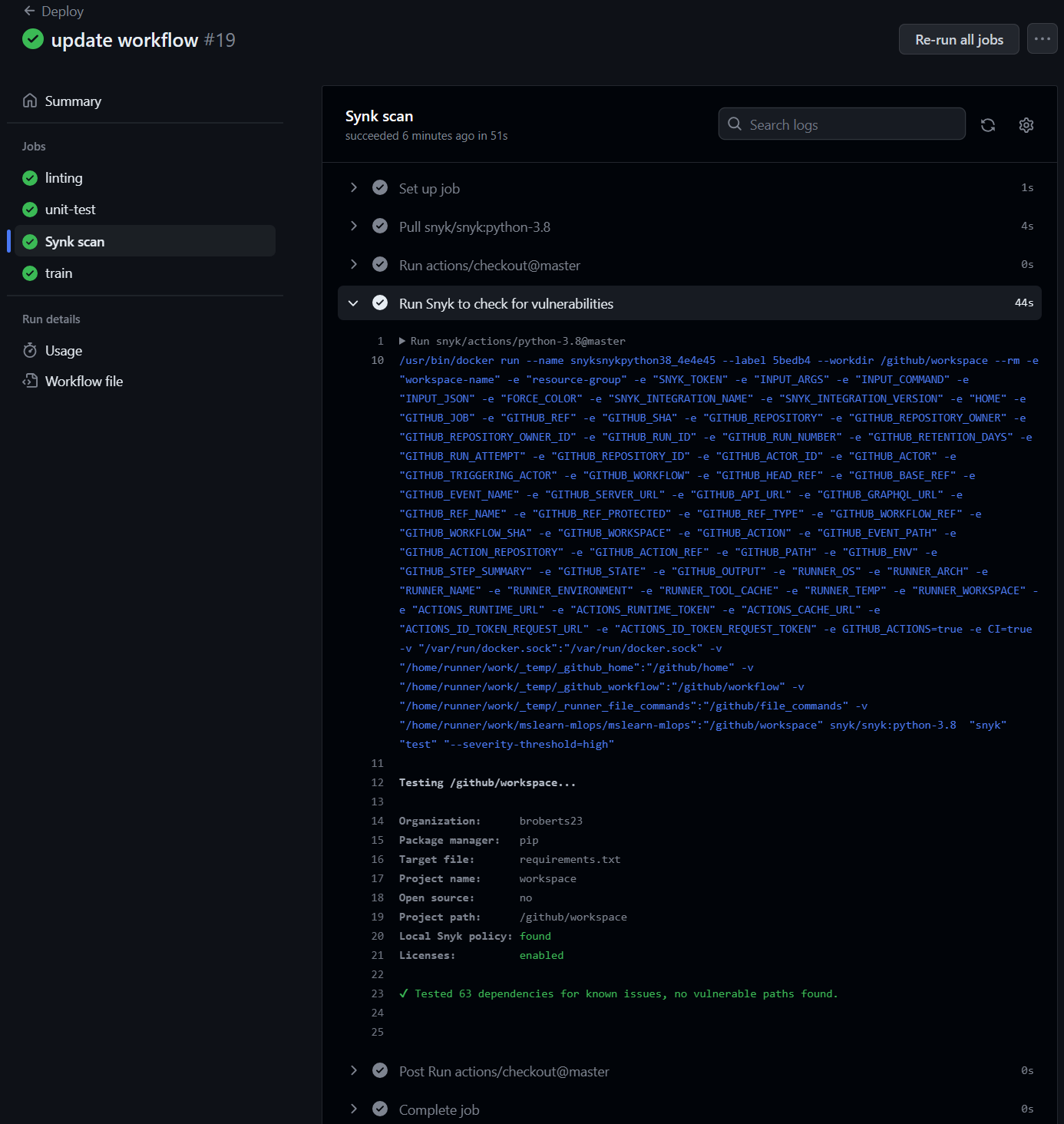Open the three-dot more options menu
The image size is (1064, 1124).
(1042, 38)
